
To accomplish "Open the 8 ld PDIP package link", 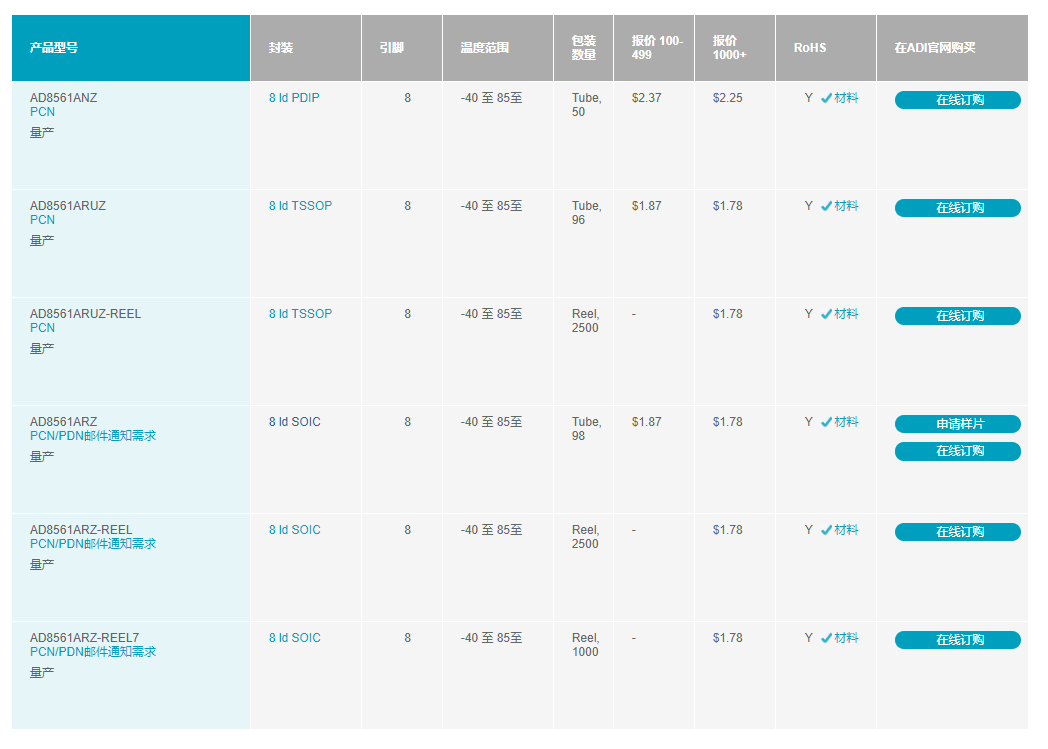I will [x=294, y=98].
